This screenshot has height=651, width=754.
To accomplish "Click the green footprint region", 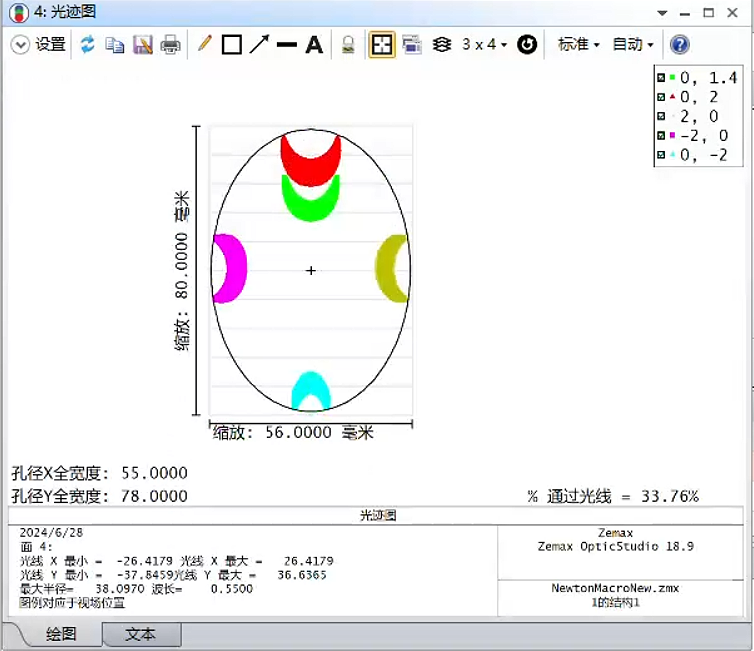I will click(311, 210).
